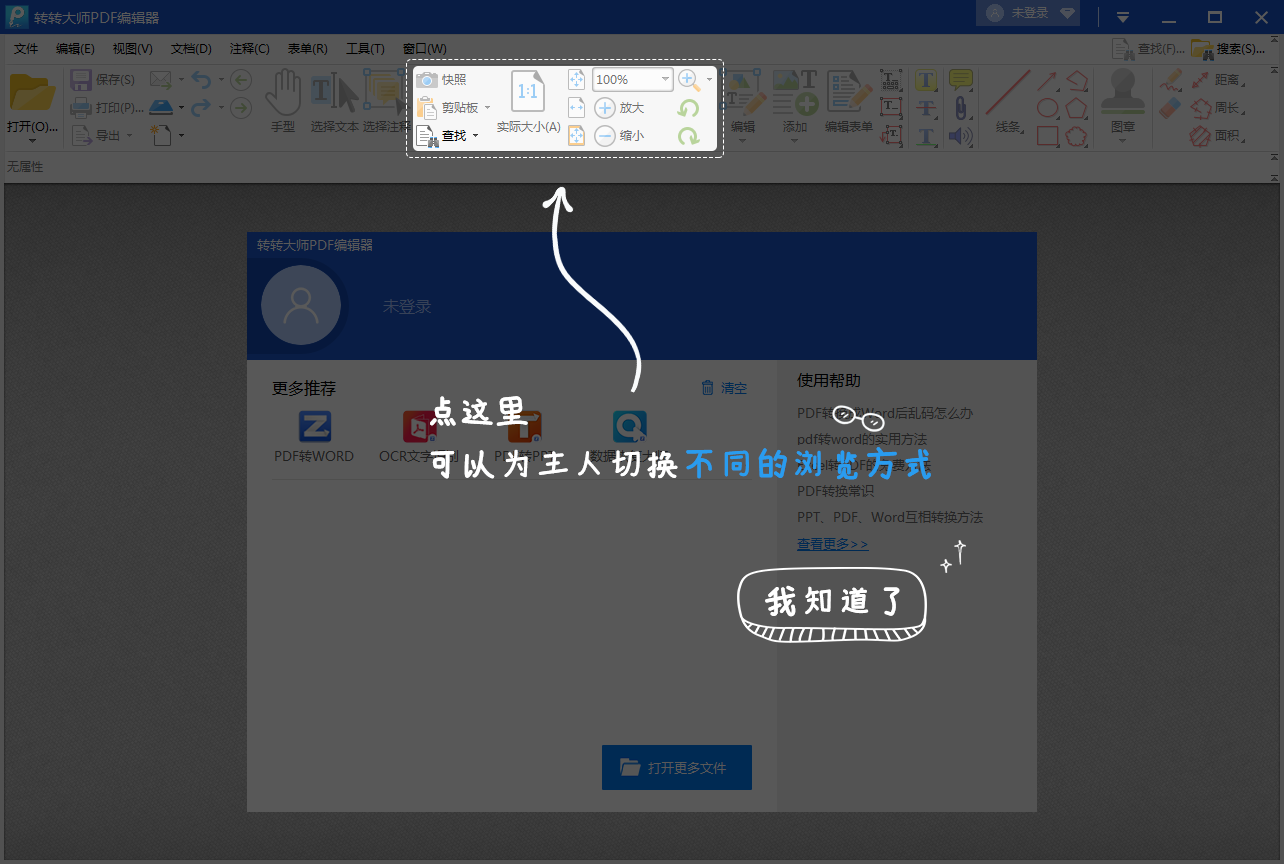The image size is (1284, 864).
Task: Click the next view right arrow icon
Action: pyautogui.click(x=241, y=108)
